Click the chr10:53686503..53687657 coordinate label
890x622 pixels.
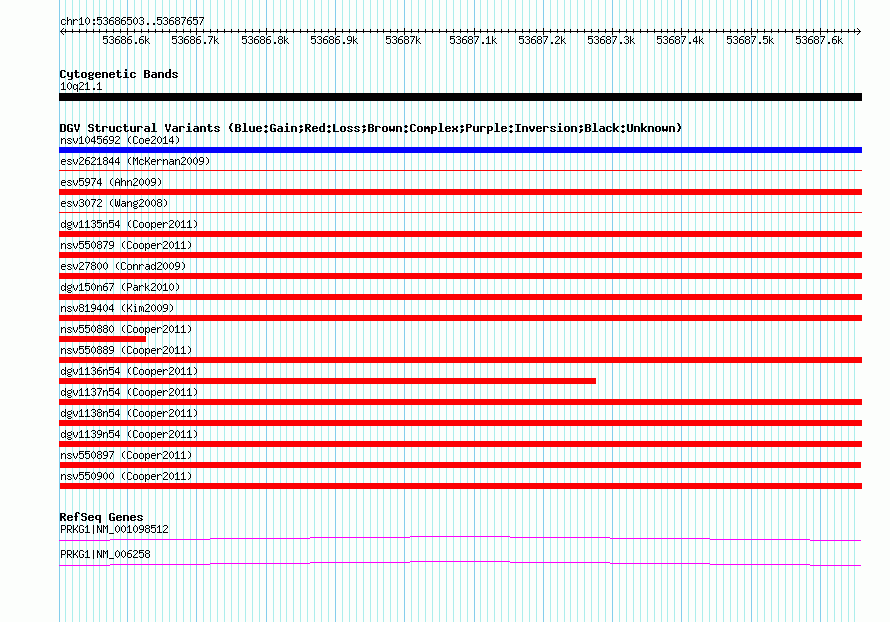(x=132, y=21)
